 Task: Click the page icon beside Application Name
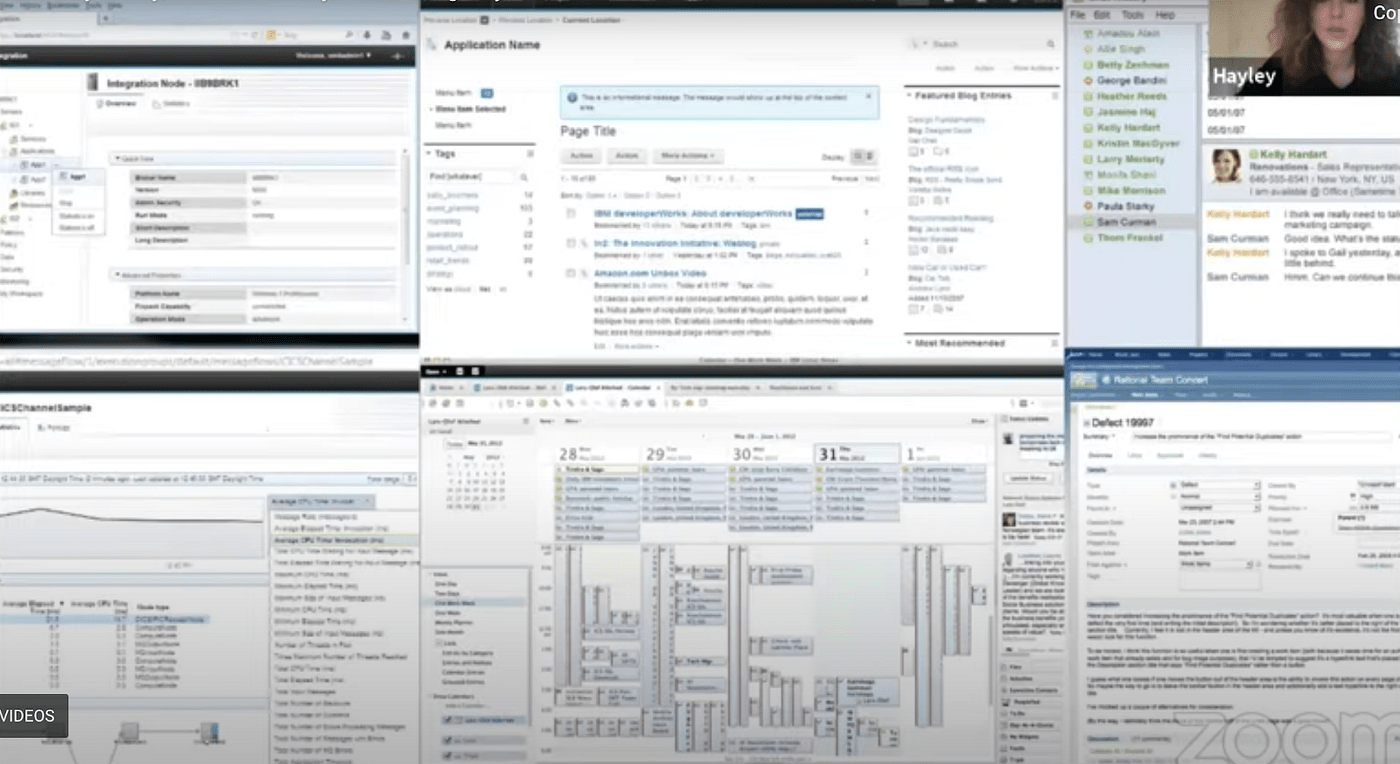432,45
